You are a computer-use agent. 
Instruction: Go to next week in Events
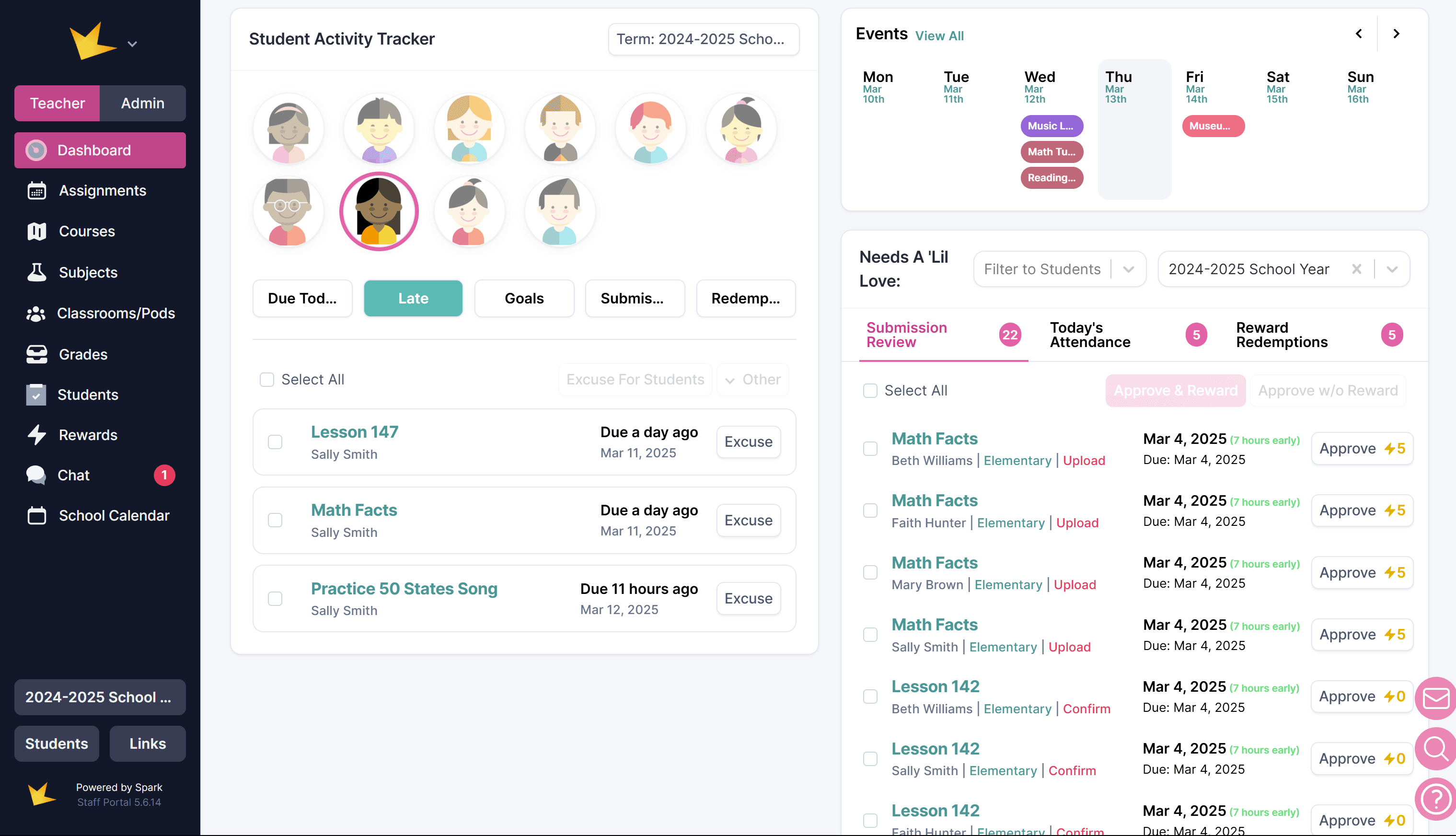pos(1396,35)
